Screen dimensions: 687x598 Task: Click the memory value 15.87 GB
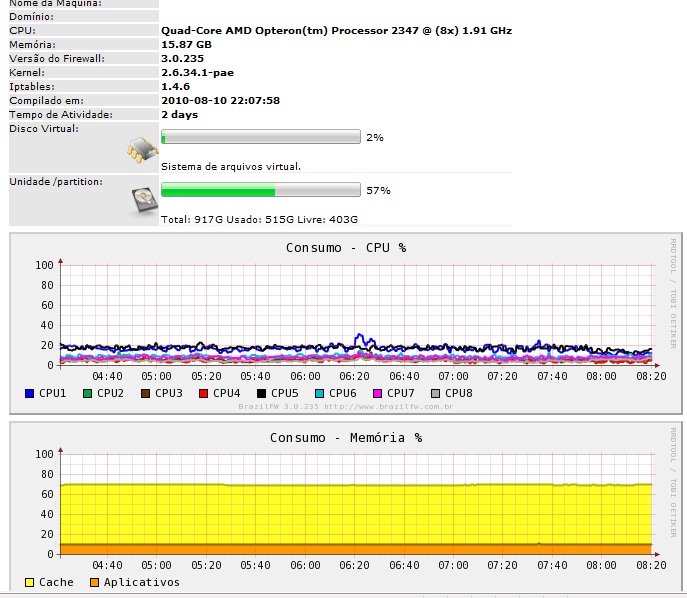coord(186,45)
